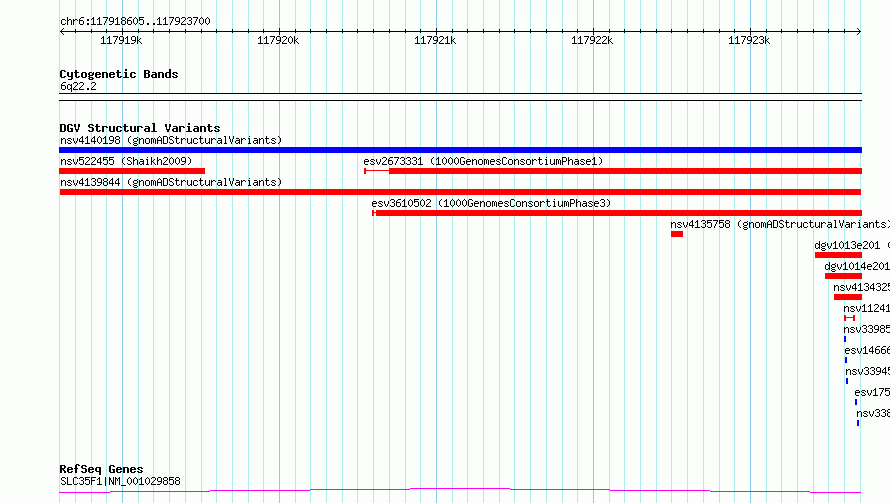Image resolution: width=890 pixels, height=503 pixels.
Task: Click the esv14666 variant label
Action: [867, 350]
